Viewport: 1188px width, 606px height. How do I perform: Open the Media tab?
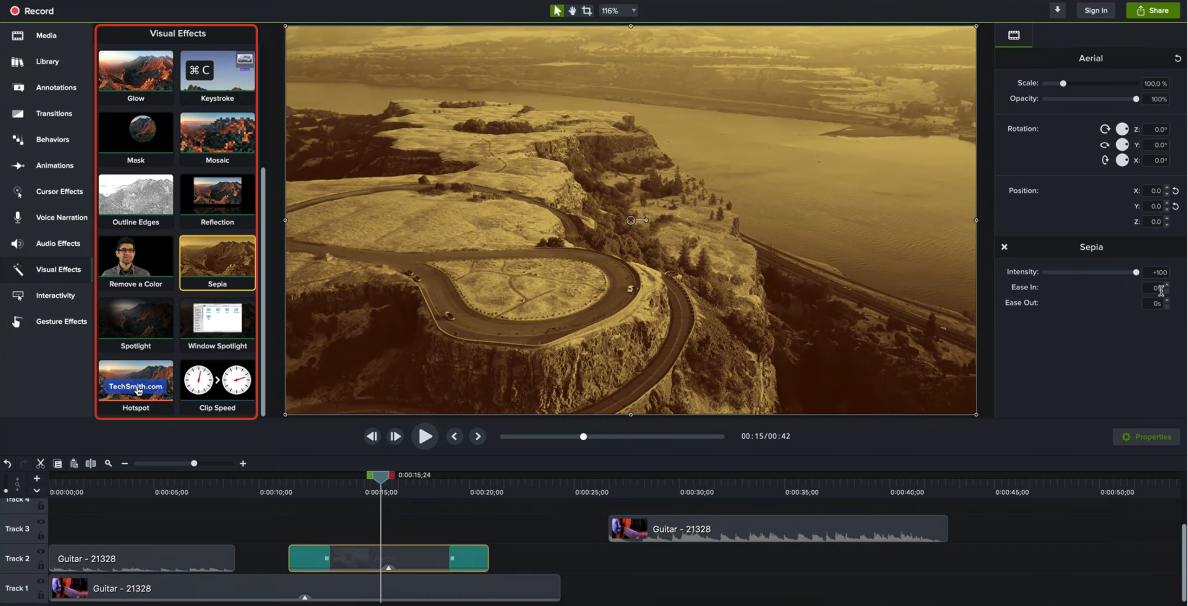pos(46,36)
